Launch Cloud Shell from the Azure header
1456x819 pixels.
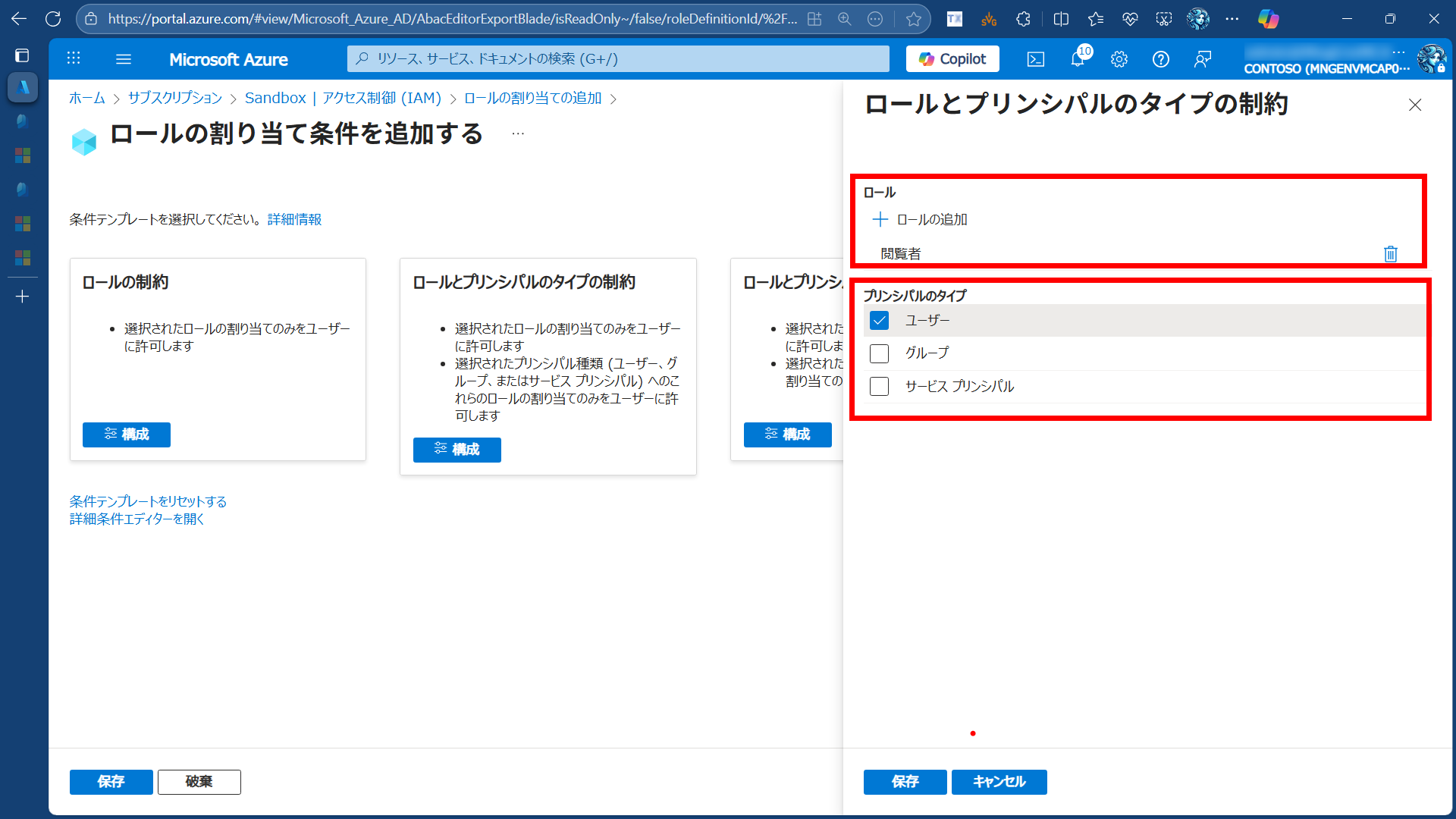(1036, 58)
